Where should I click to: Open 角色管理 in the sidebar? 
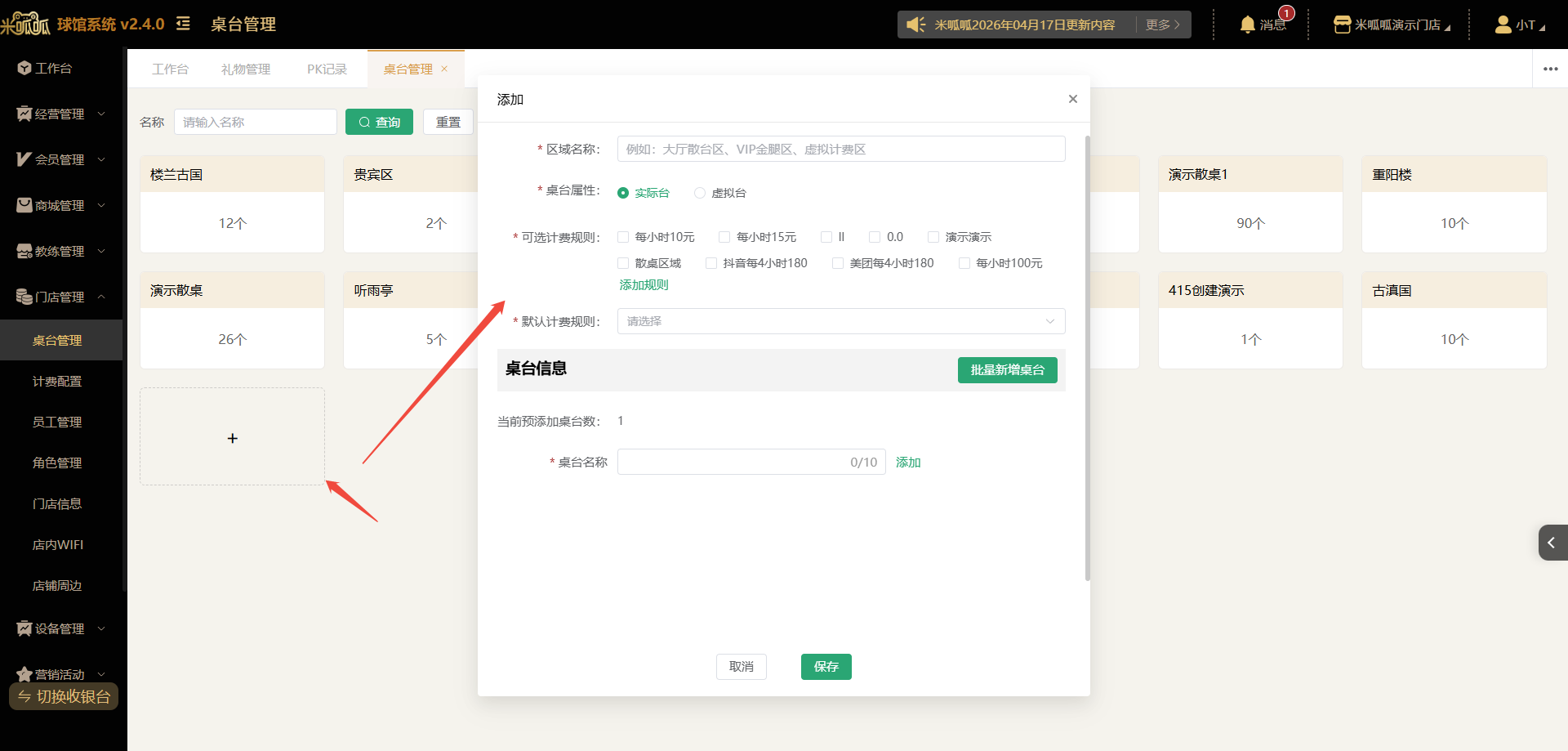57,463
